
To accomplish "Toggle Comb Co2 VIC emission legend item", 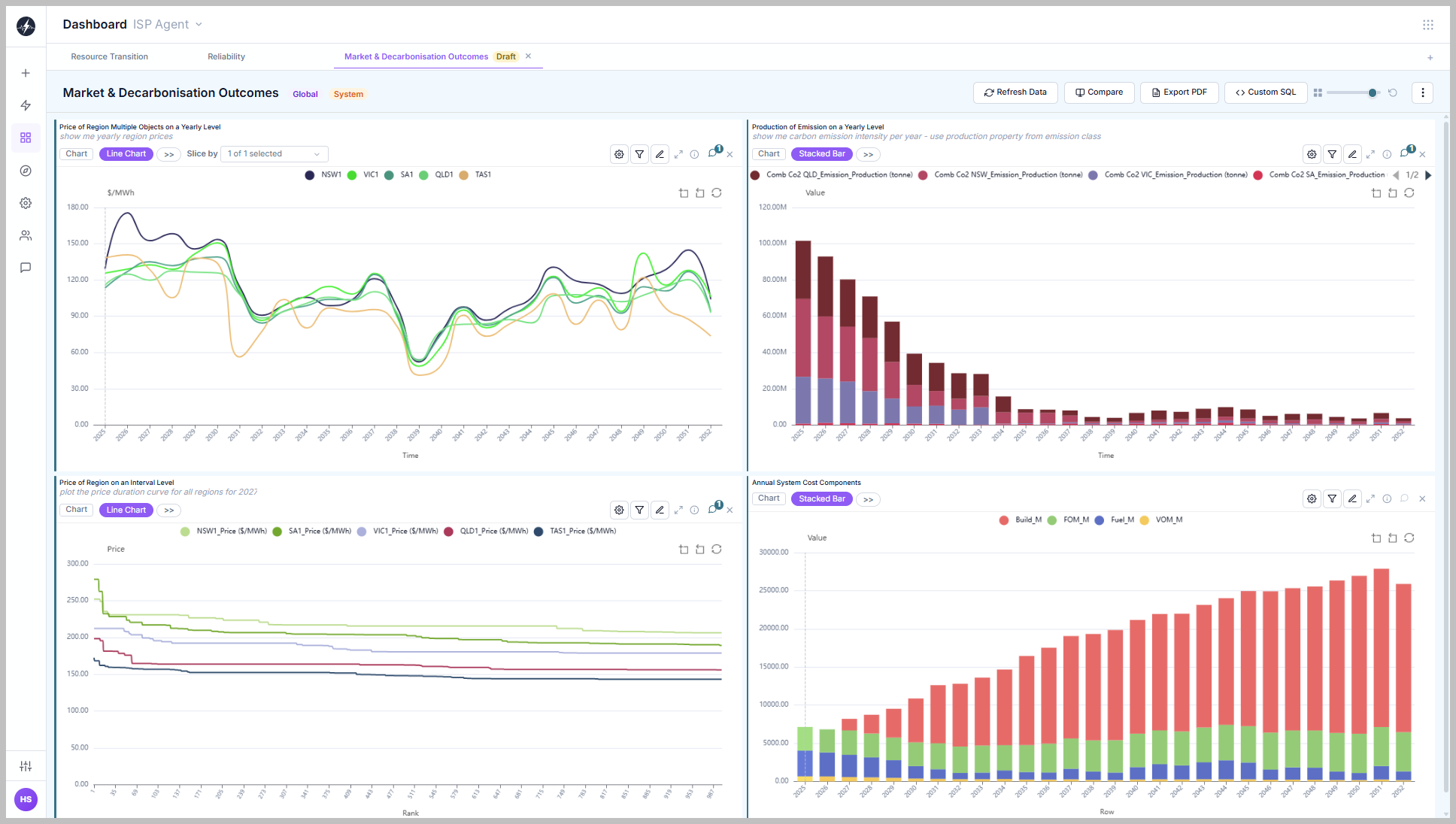I will coord(1168,174).
